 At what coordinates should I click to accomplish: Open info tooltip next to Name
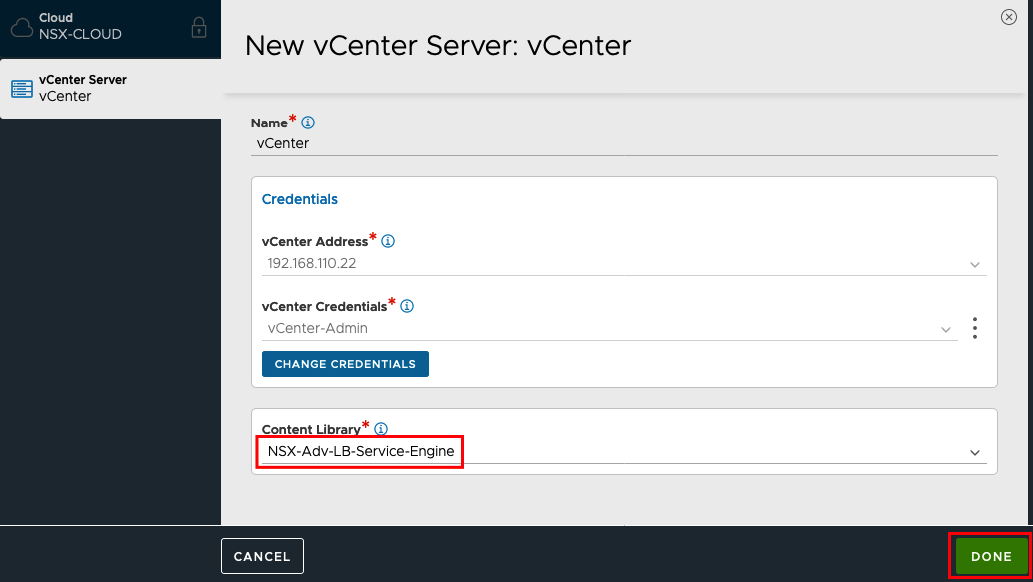308,123
